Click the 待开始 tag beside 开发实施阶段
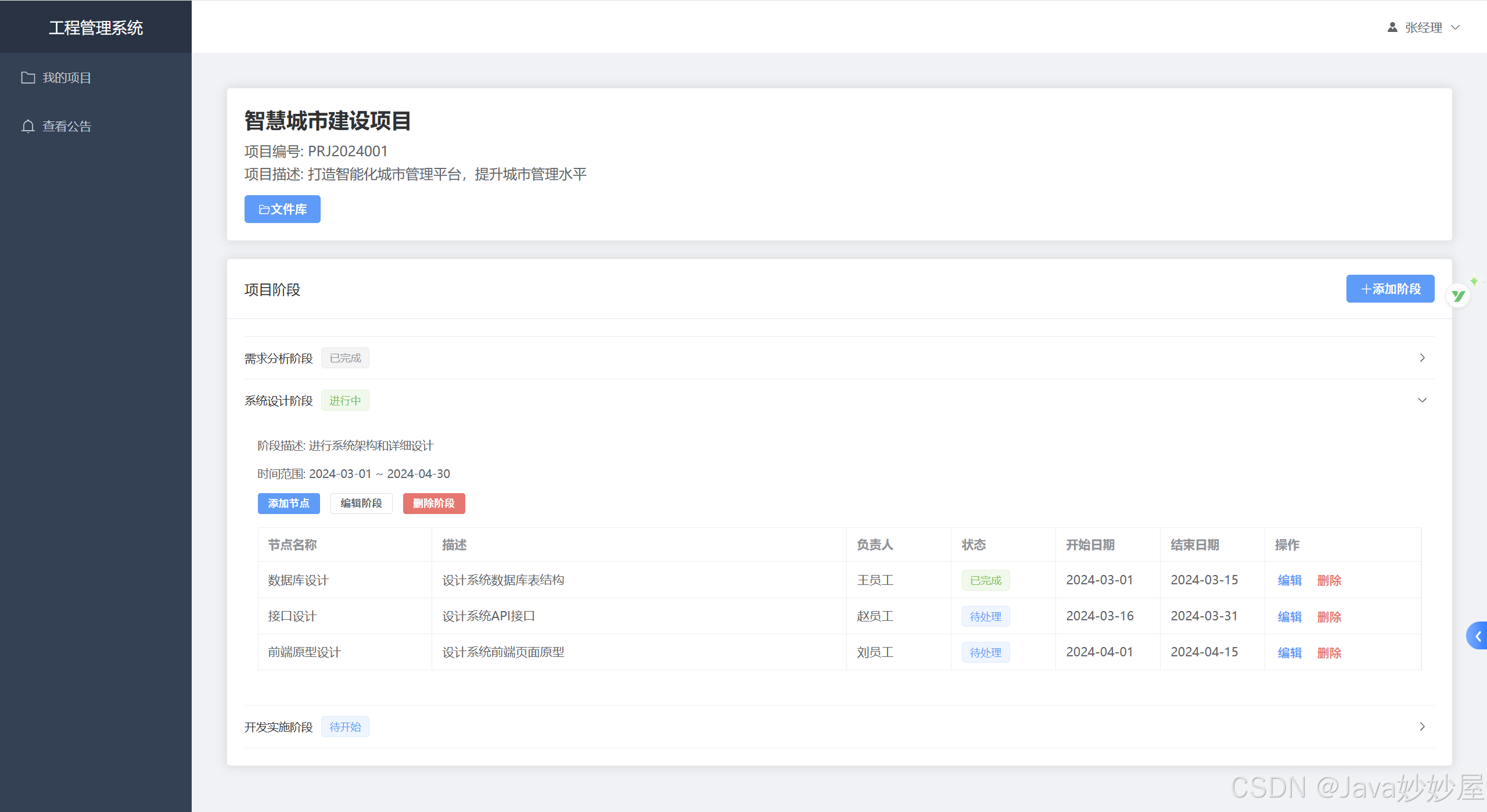The height and width of the screenshot is (812, 1487). pyautogui.click(x=345, y=727)
